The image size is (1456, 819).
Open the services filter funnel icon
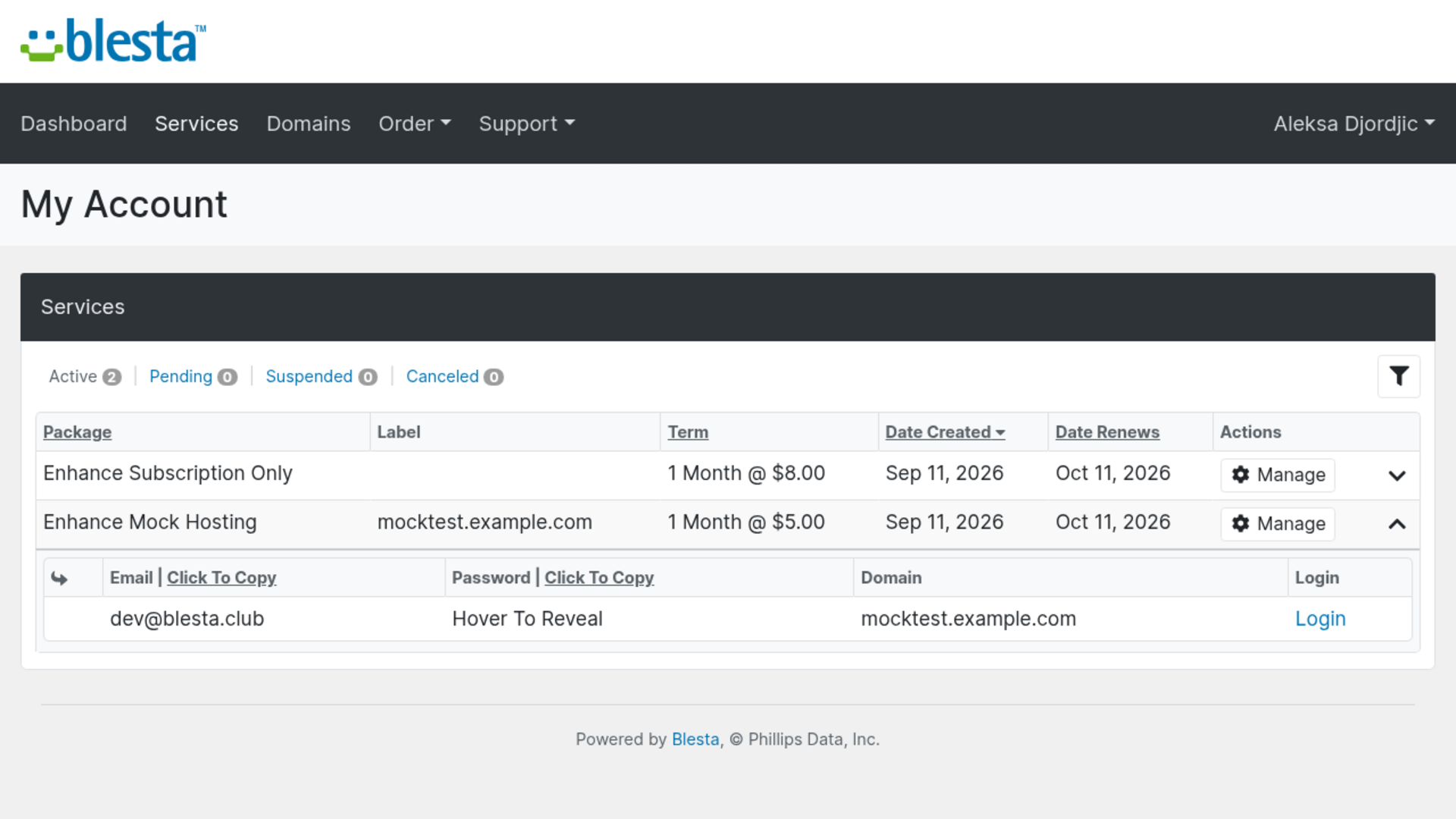click(1398, 376)
